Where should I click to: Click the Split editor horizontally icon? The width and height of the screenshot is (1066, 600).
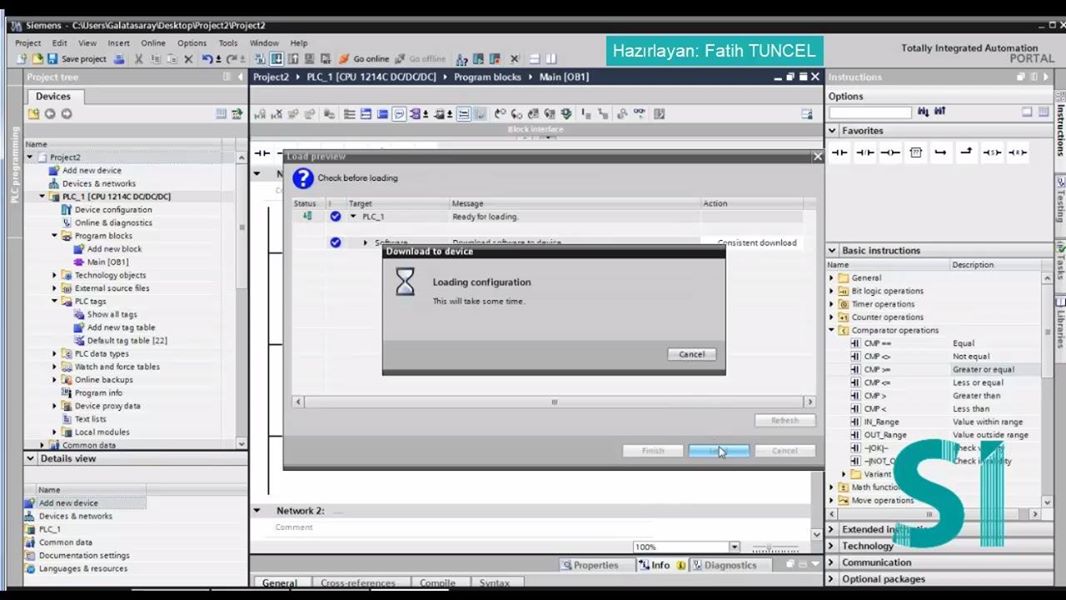534,59
